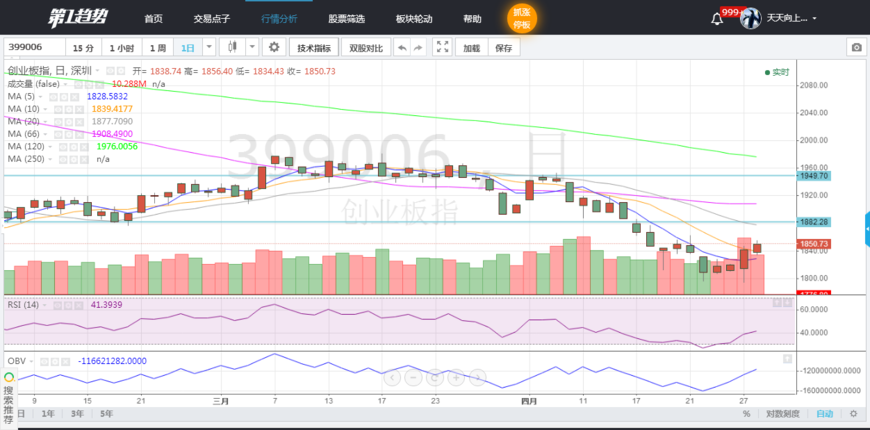This screenshot has width=870, height=430.
Task: Open settings for MA (20) indicator
Action: (69, 122)
